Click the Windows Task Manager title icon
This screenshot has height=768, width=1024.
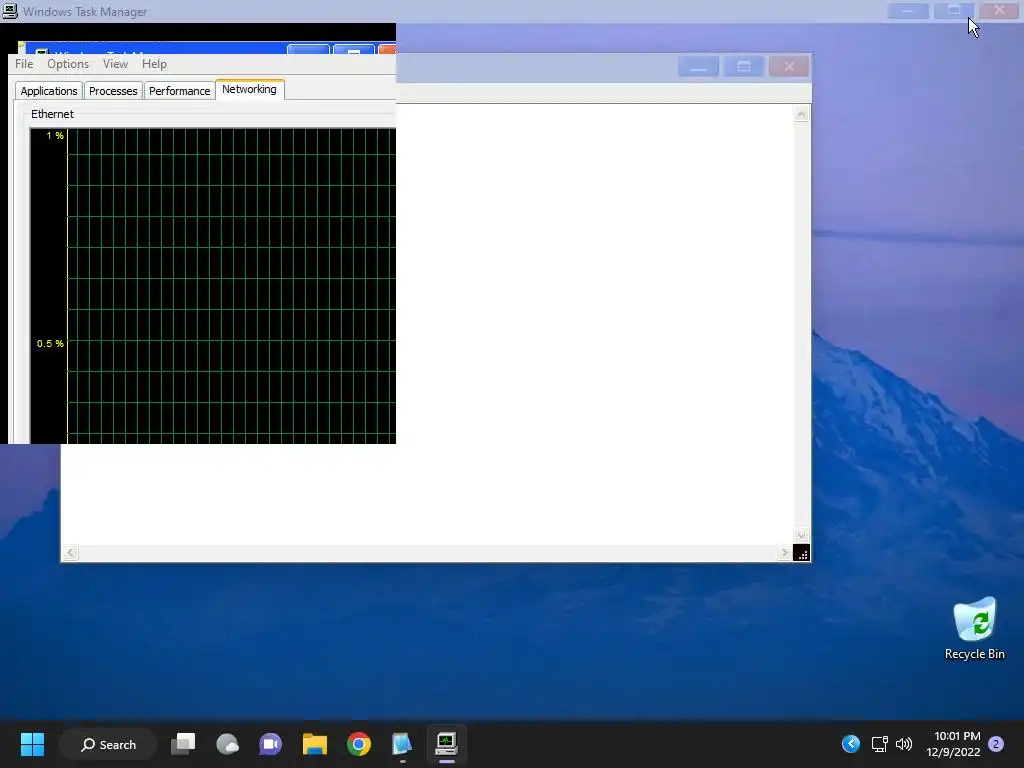click(10, 11)
